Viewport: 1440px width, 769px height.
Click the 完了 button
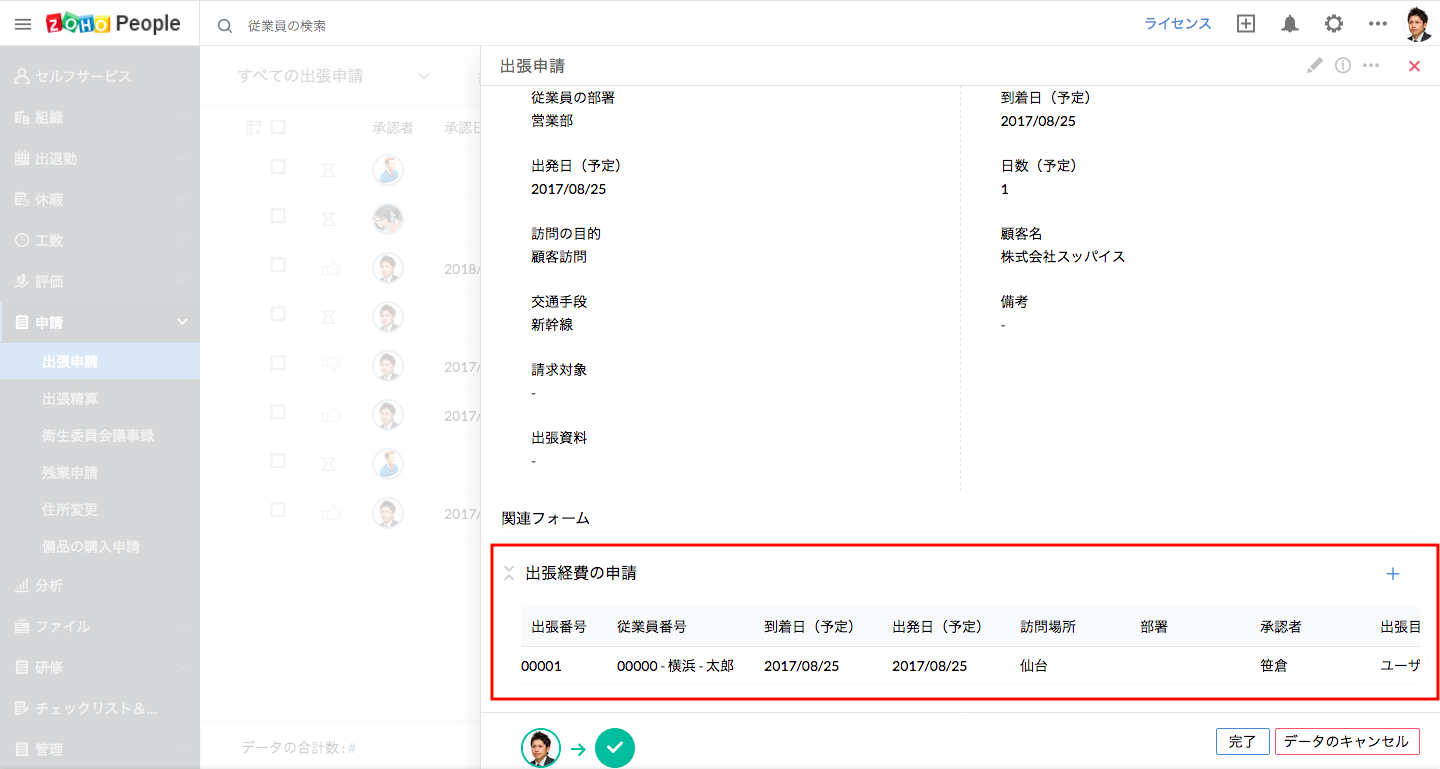(x=1242, y=741)
